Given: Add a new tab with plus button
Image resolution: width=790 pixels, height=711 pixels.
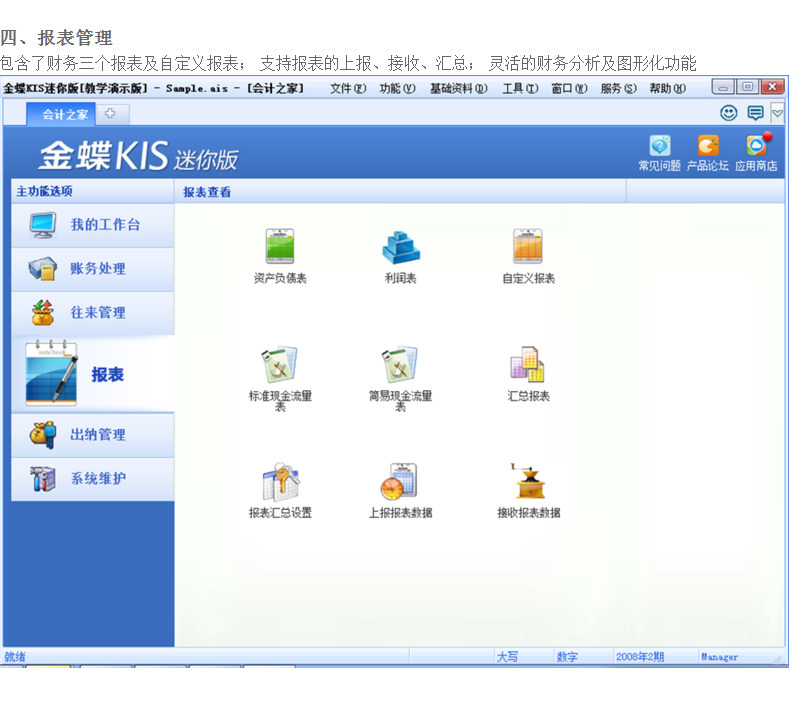Looking at the screenshot, I should pos(110,113).
